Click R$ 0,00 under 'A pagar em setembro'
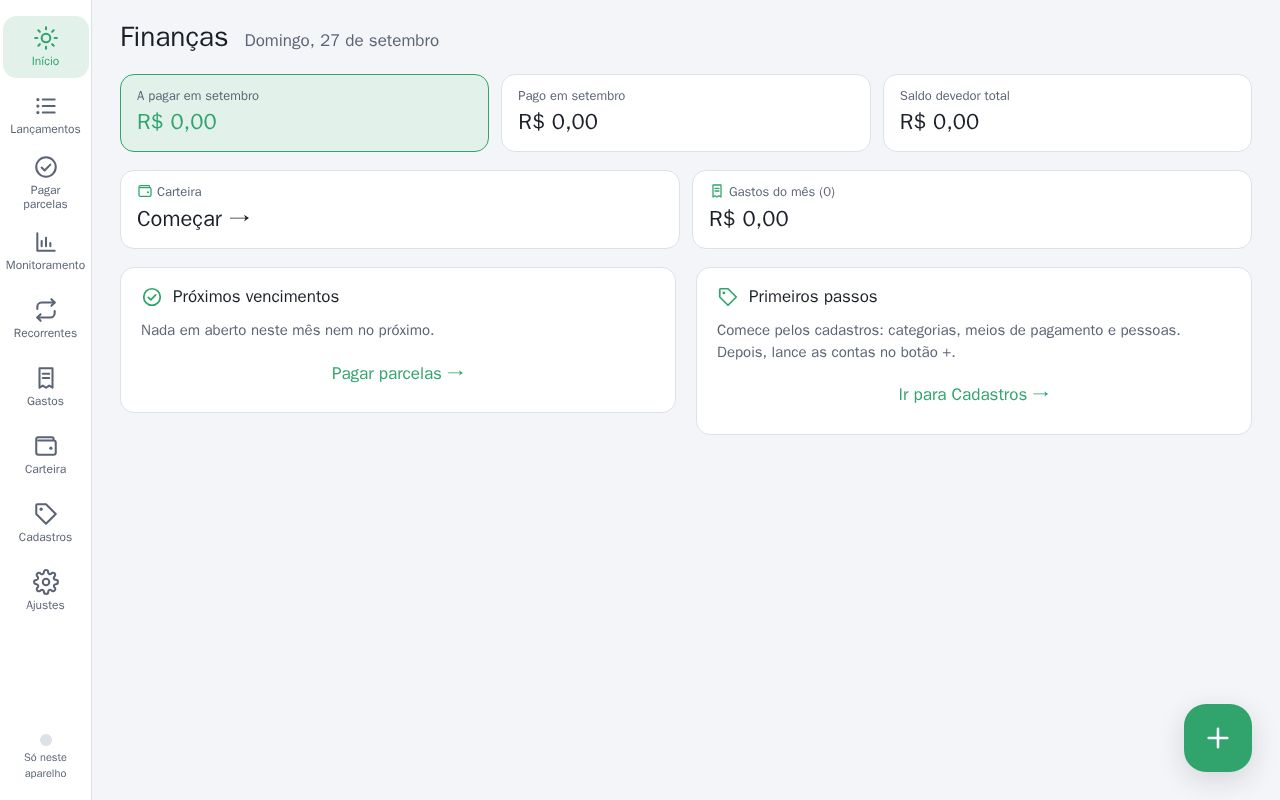The height and width of the screenshot is (800, 1280). tap(177, 122)
